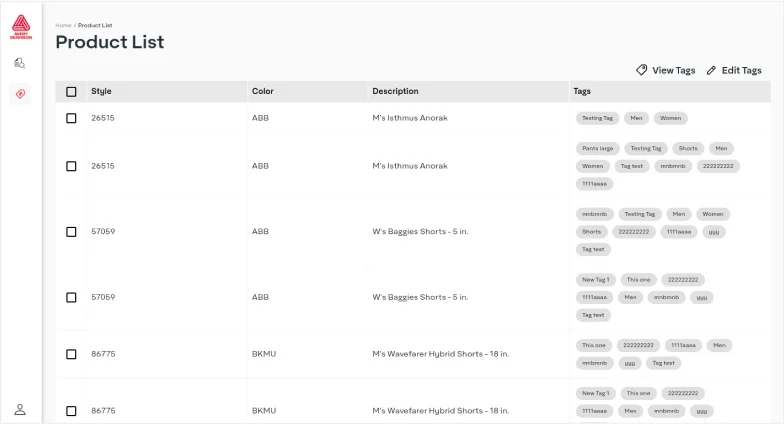Click the Style column header

coord(101,91)
